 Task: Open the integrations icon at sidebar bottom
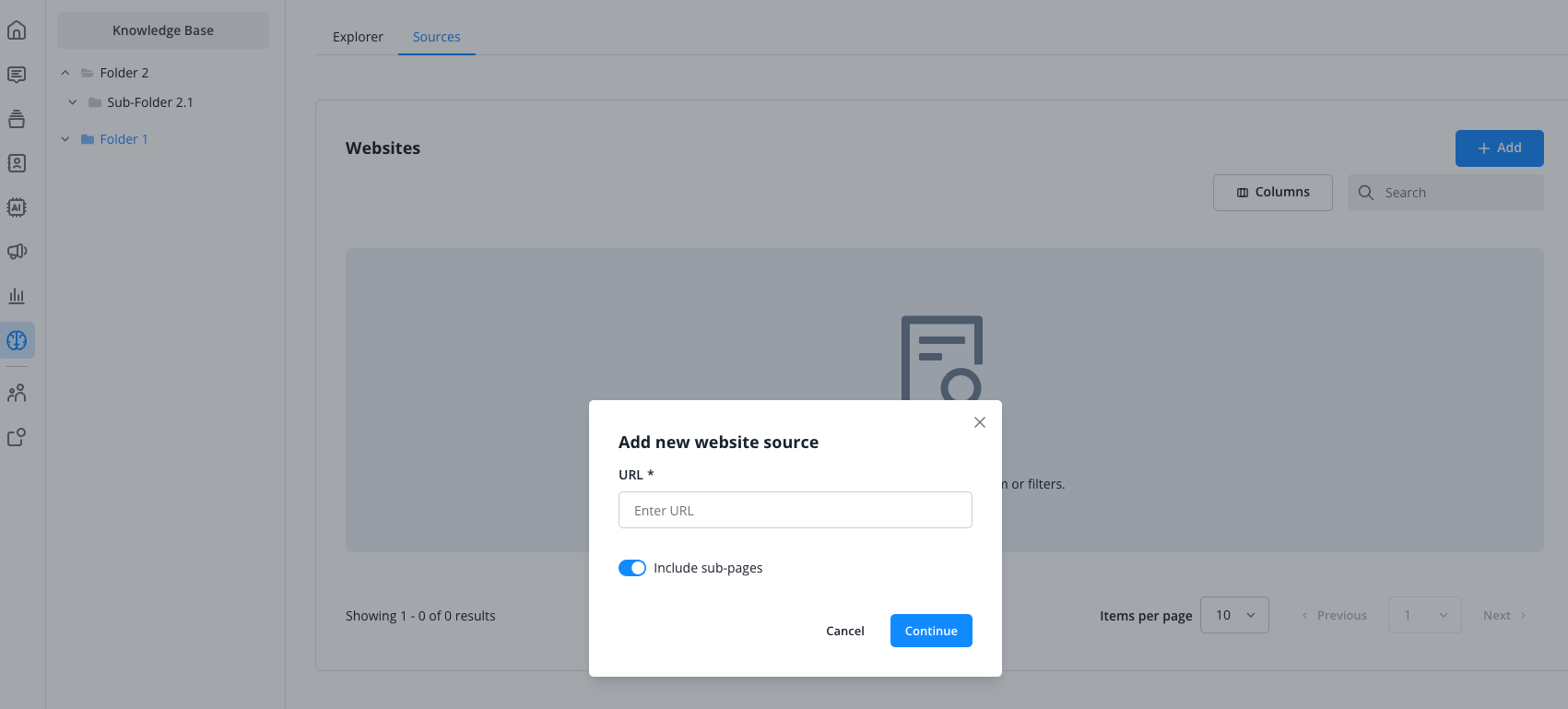click(17, 438)
